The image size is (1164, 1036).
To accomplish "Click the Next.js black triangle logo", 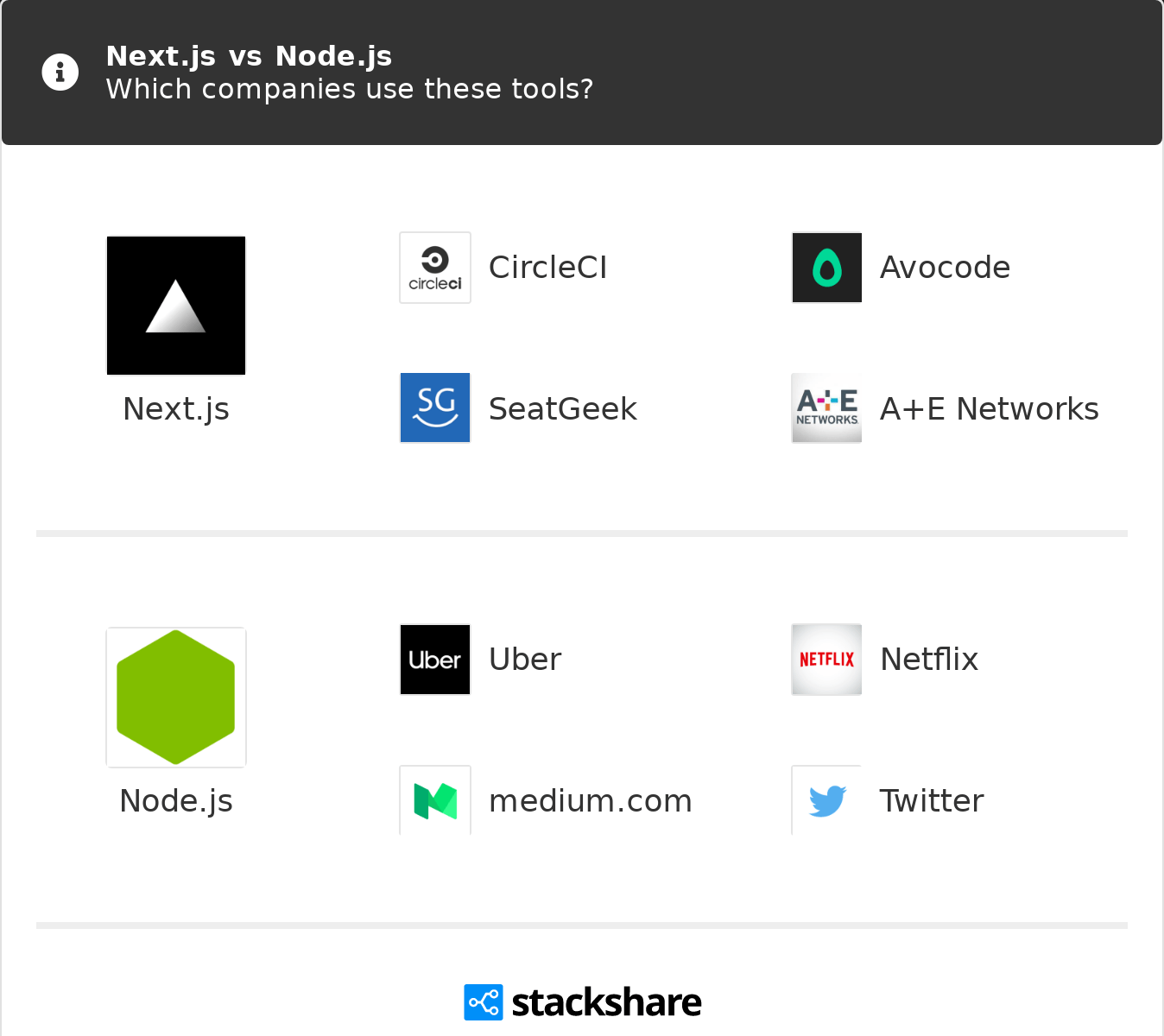I will [x=176, y=306].
